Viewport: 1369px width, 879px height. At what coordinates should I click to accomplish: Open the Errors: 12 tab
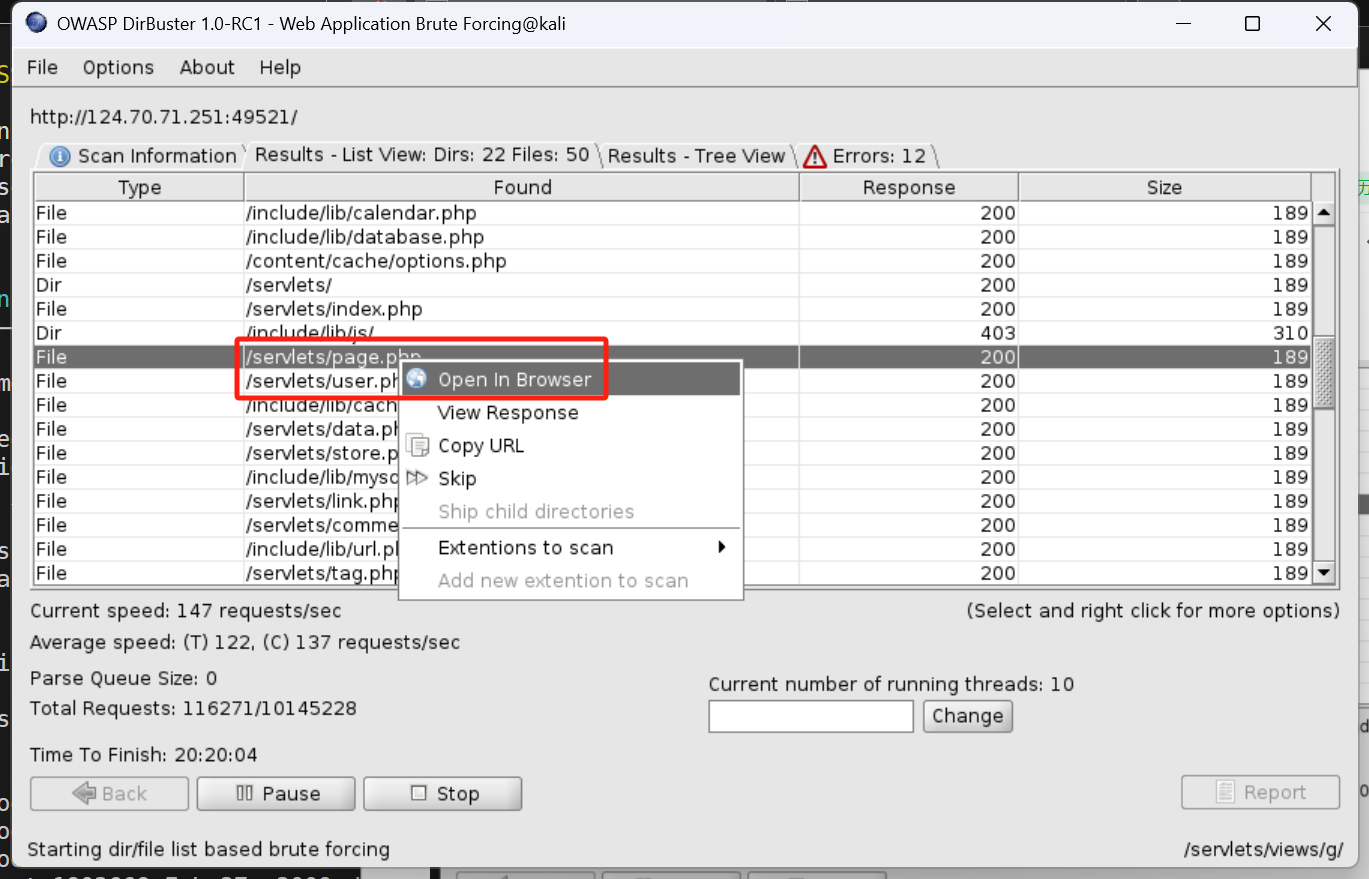[867, 156]
